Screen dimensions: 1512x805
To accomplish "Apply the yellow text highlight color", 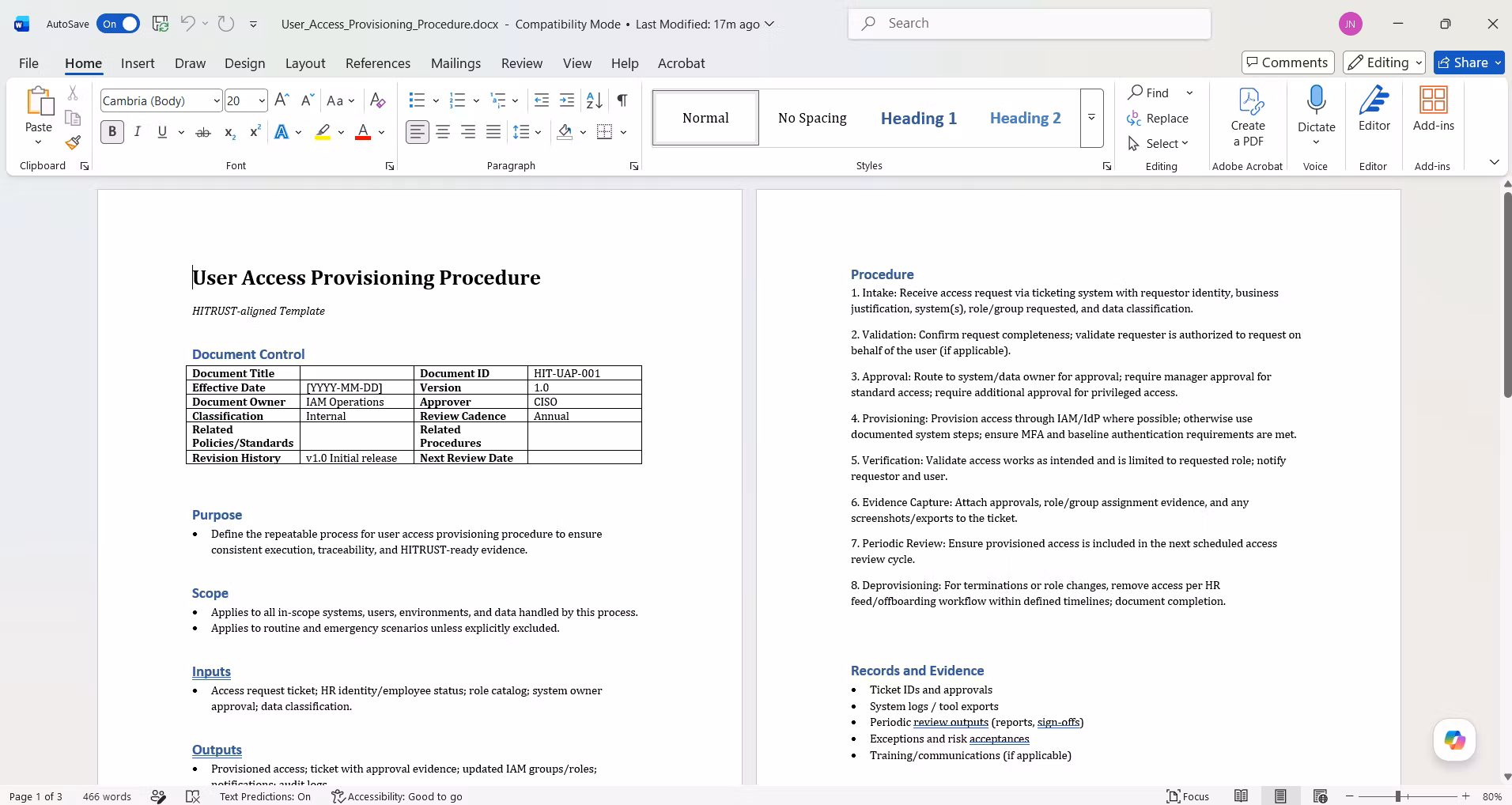I will pos(323,132).
